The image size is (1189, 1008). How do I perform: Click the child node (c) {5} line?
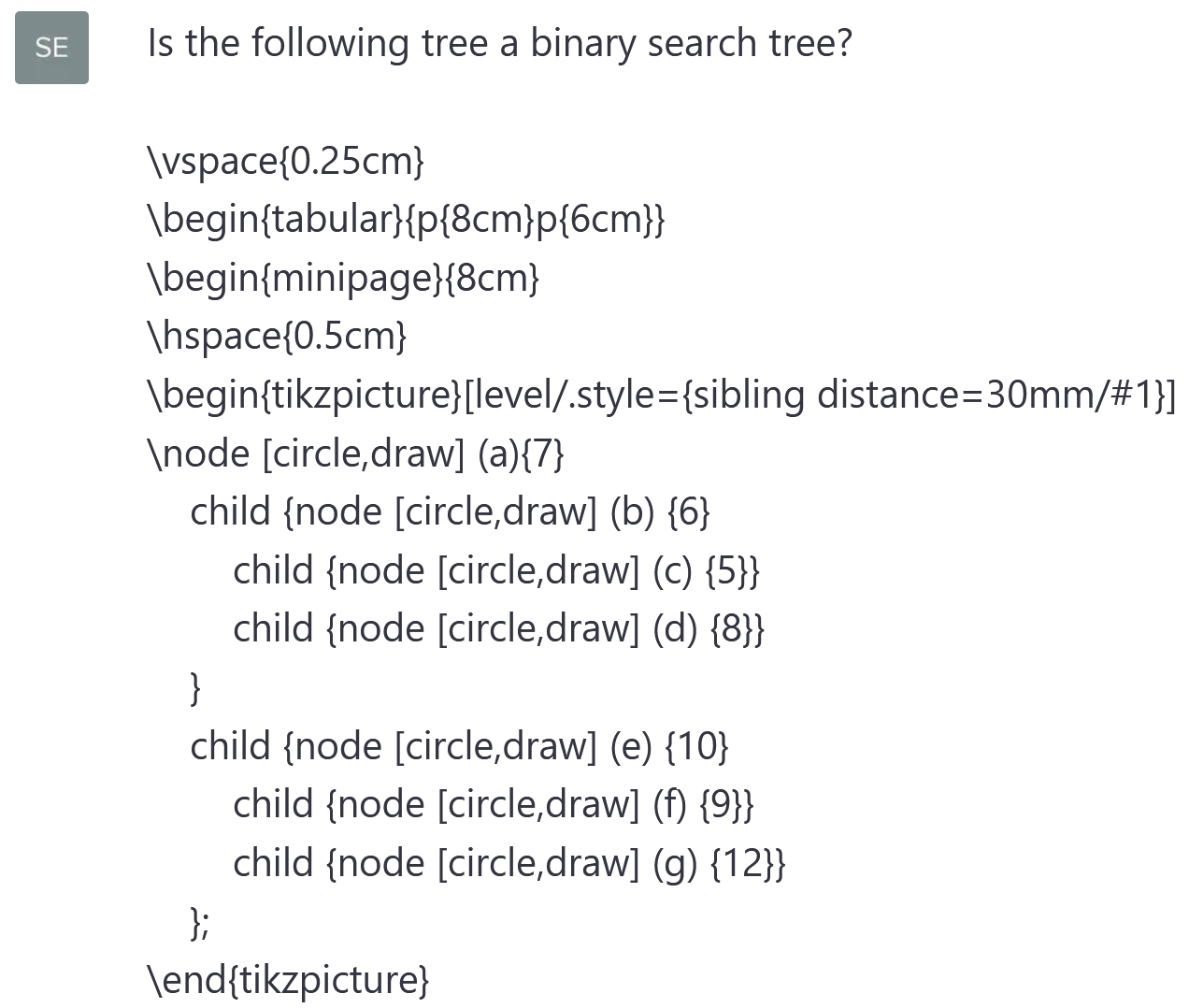point(496,570)
